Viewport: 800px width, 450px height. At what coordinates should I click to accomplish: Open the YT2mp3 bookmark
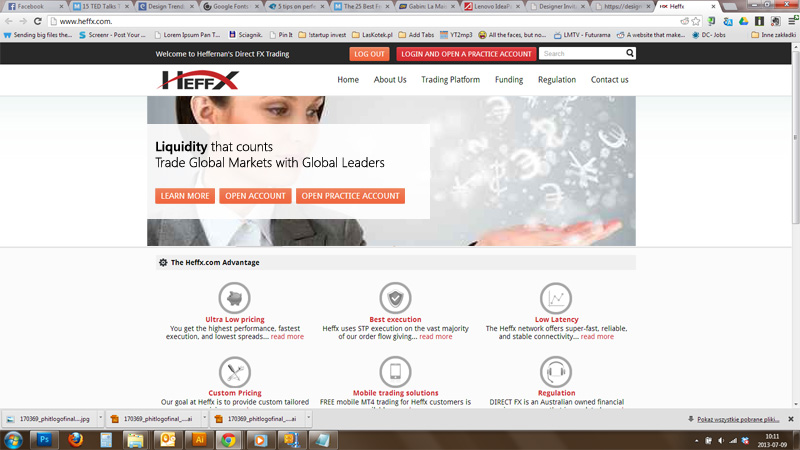point(456,35)
